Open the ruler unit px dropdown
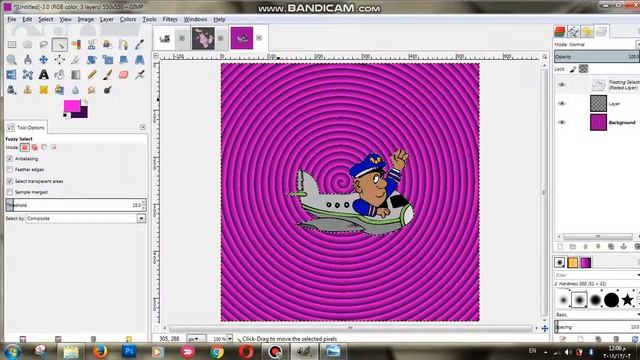This screenshot has height=360, width=640. tap(196, 339)
